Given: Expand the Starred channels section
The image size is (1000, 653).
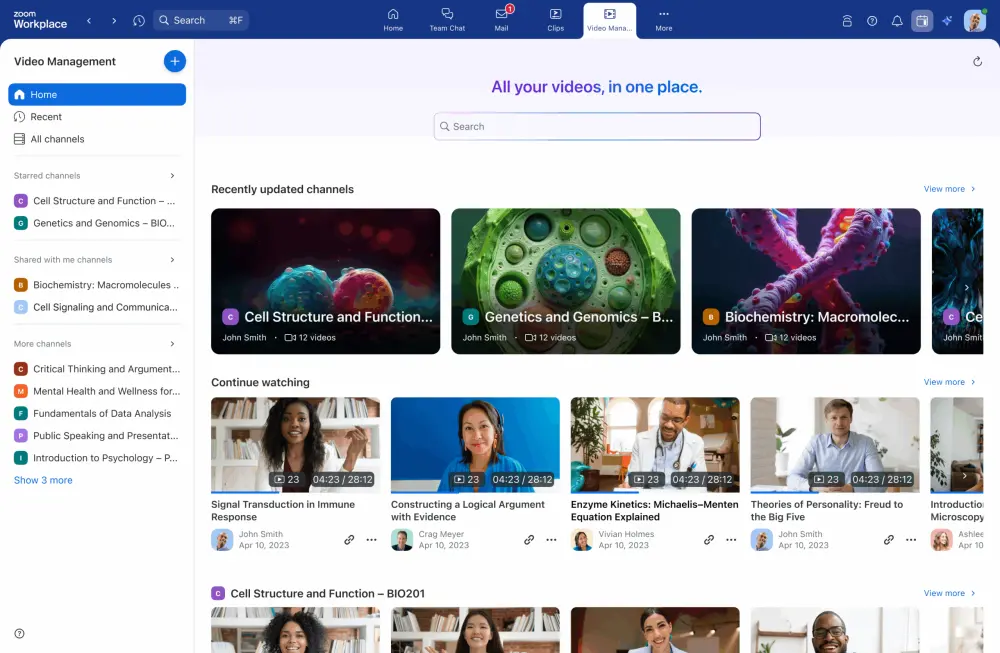Looking at the screenshot, I should (172, 176).
